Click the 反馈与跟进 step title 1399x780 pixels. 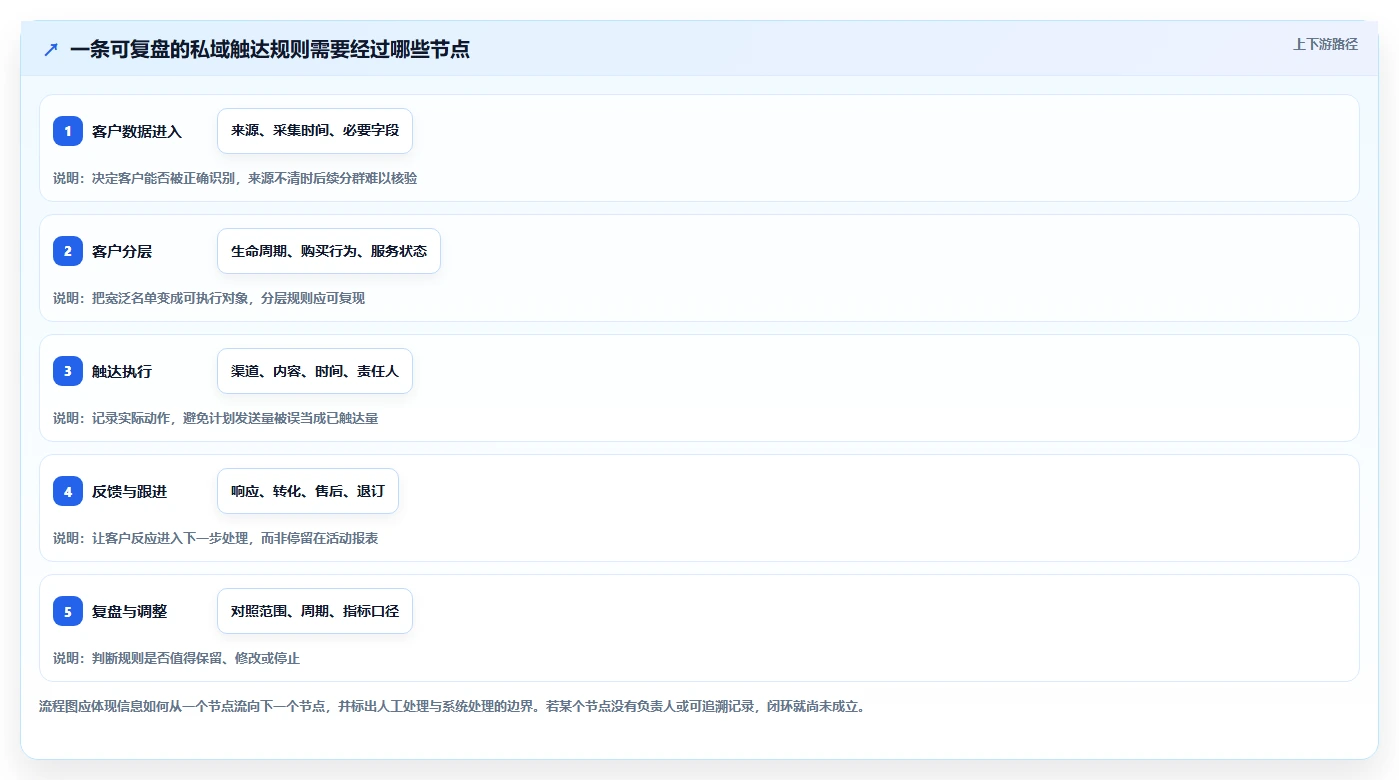coord(129,491)
